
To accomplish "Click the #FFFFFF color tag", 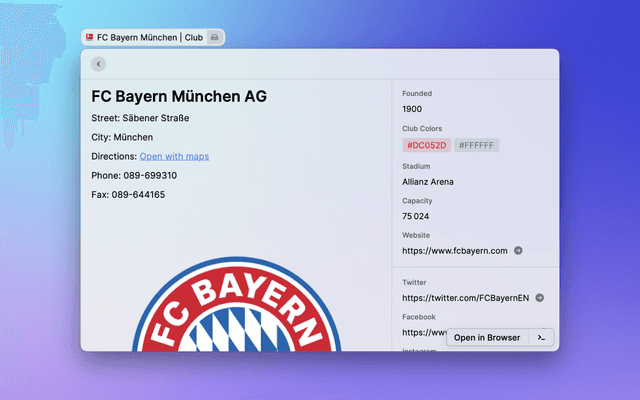I will tap(476, 146).
